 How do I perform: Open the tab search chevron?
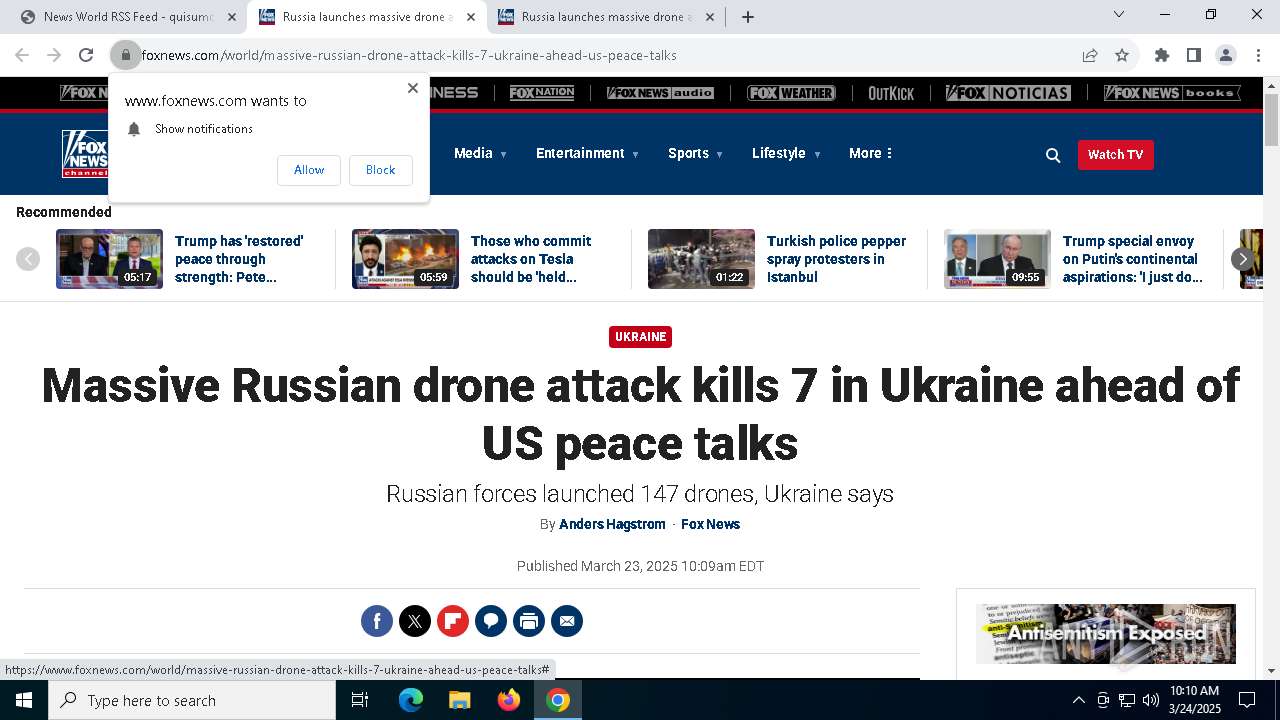point(1119,14)
